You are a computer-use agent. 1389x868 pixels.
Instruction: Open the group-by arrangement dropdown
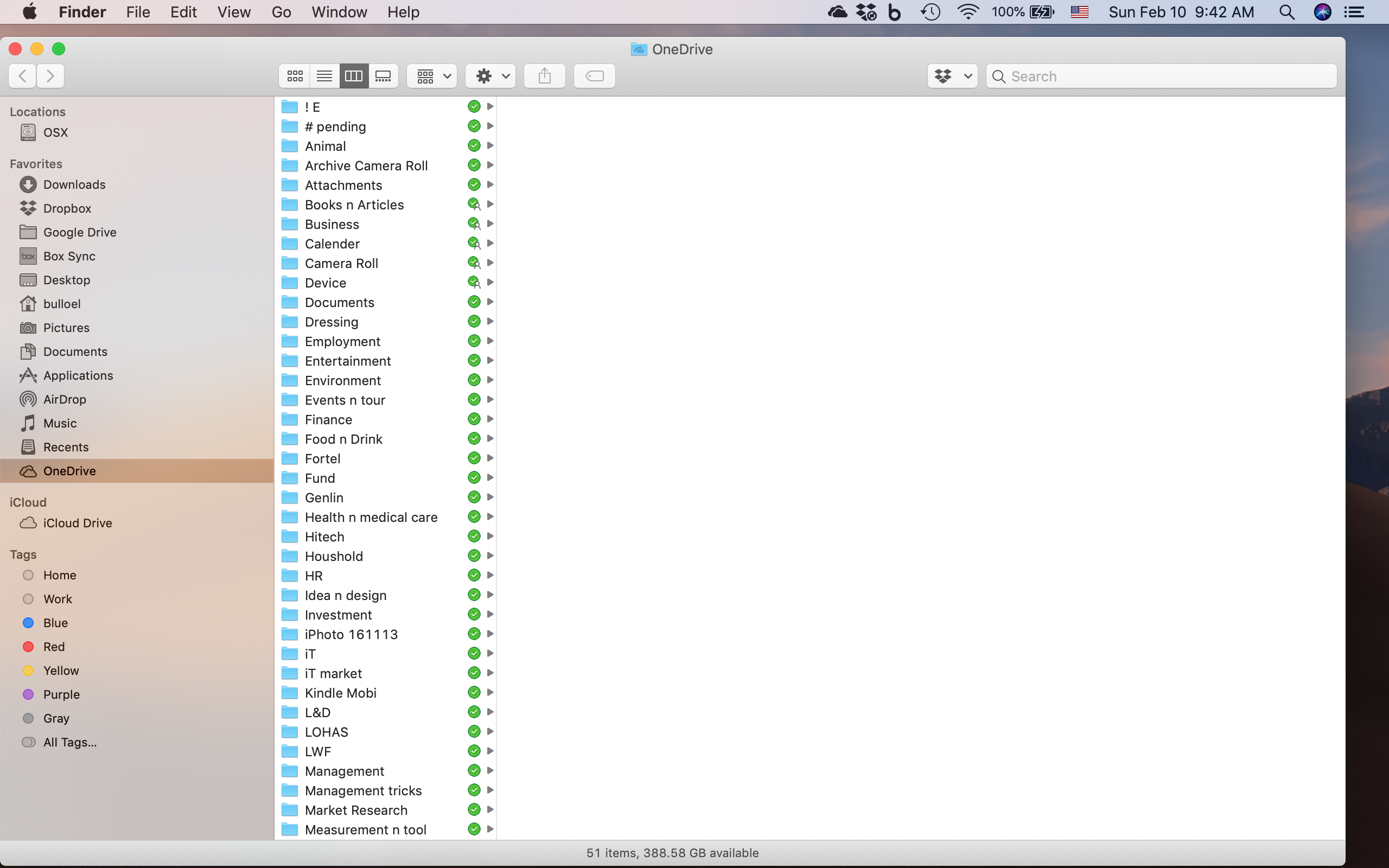click(432, 76)
